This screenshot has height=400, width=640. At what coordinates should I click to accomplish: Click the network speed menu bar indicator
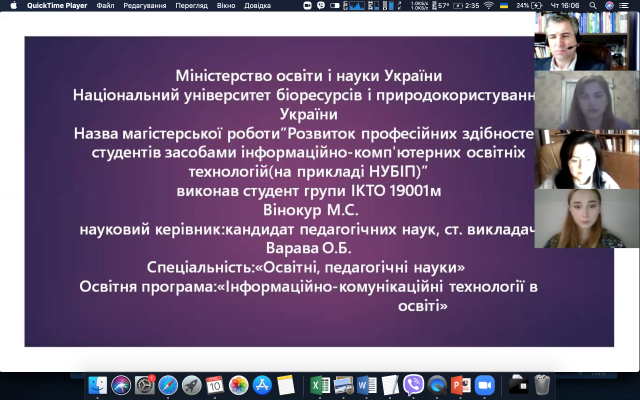(419, 5)
